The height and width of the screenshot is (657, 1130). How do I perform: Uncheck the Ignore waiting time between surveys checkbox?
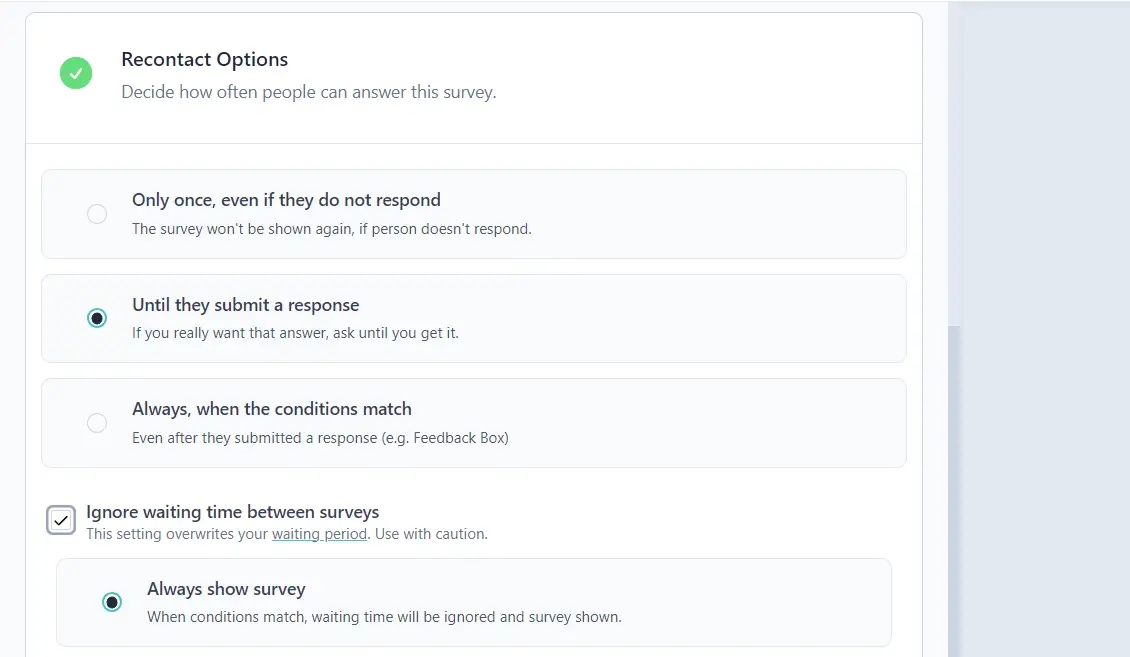pyautogui.click(x=61, y=520)
